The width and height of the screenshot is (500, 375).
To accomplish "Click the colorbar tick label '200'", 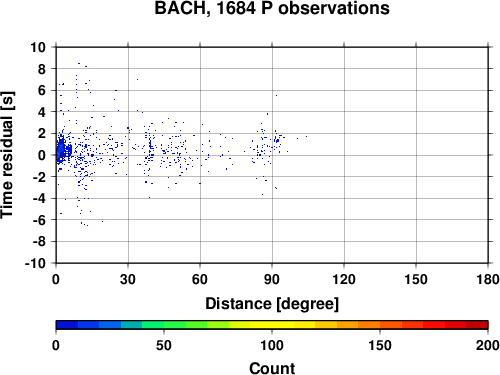I will [487, 345].
